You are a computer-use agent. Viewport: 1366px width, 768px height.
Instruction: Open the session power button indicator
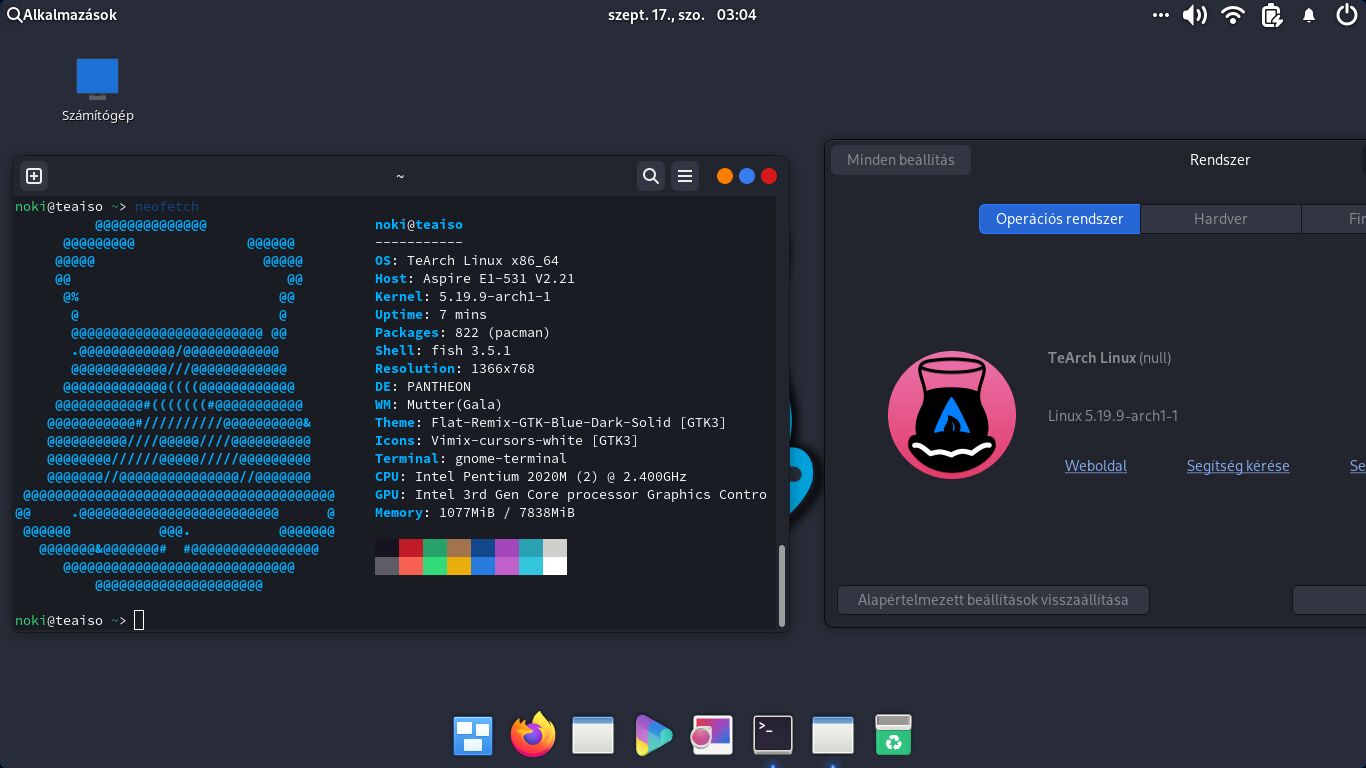[1346, 15]
